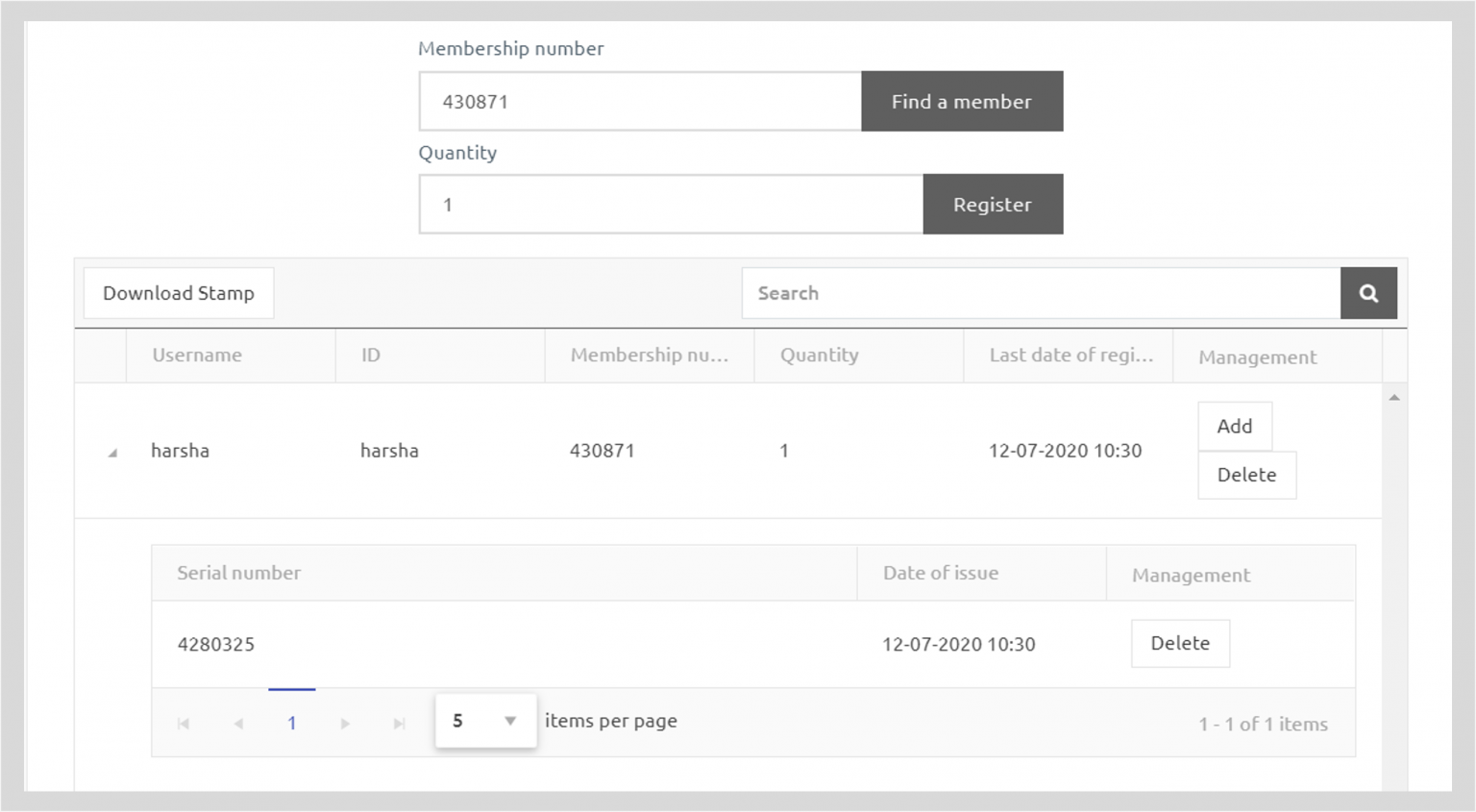Go to first page using pagination icon
The width and height of the screenshot is (1476, 812).
(x=184, y=723)
